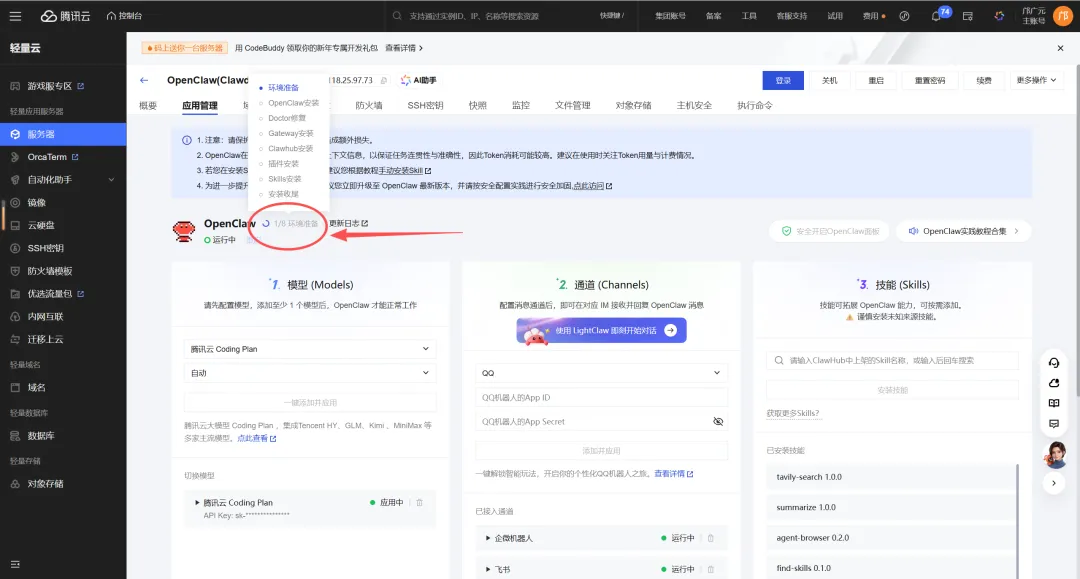Click the mini-program circular icon in header

[904, 16]
